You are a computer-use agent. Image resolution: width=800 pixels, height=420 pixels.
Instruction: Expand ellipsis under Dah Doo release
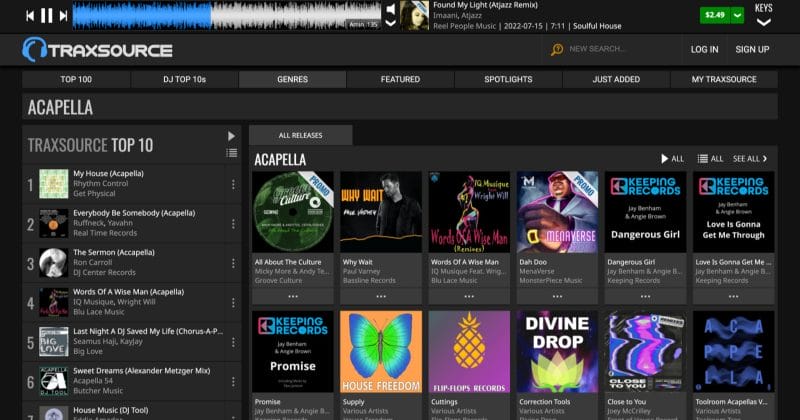tap(557, 296)
